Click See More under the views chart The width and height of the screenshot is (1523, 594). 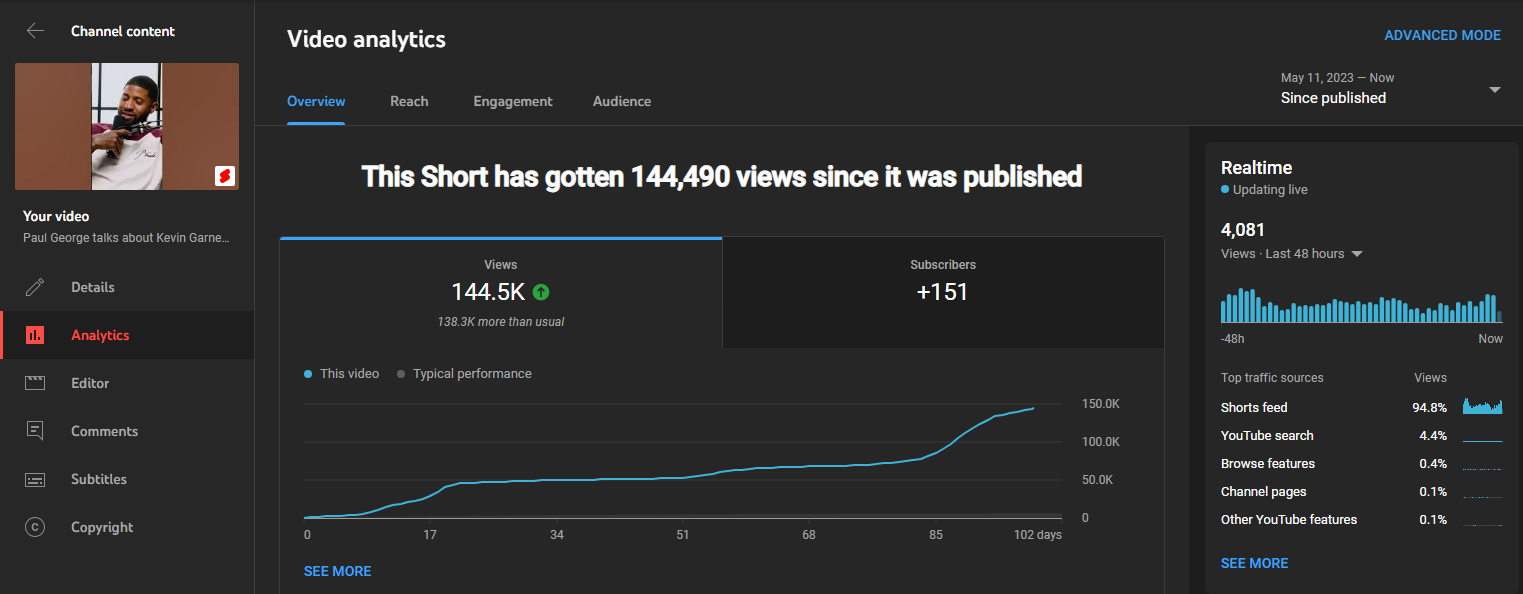click(x=337, y=571)
